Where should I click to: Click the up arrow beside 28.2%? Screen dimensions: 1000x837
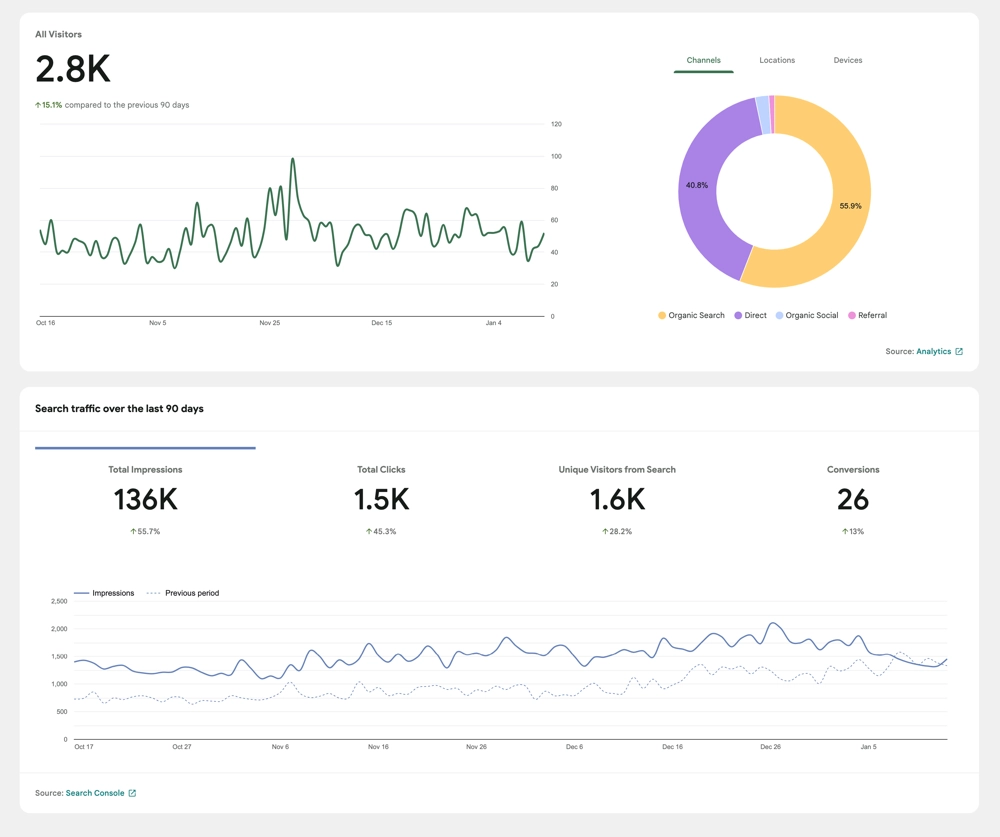[x=605, y=532]
